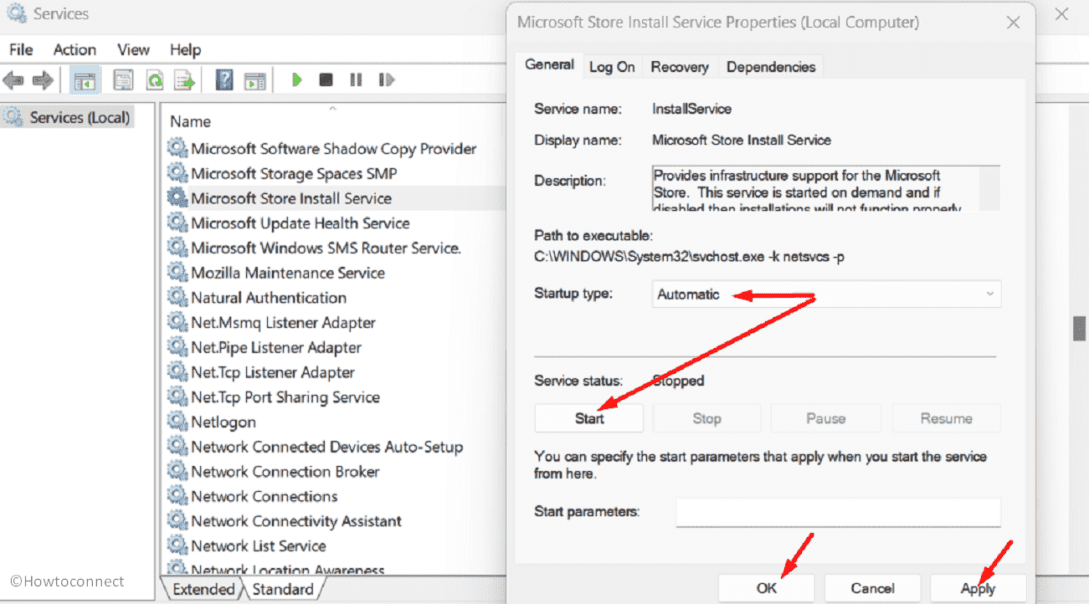
Task: Click Apply in properties dialog
Action: (x=978, y=589)
